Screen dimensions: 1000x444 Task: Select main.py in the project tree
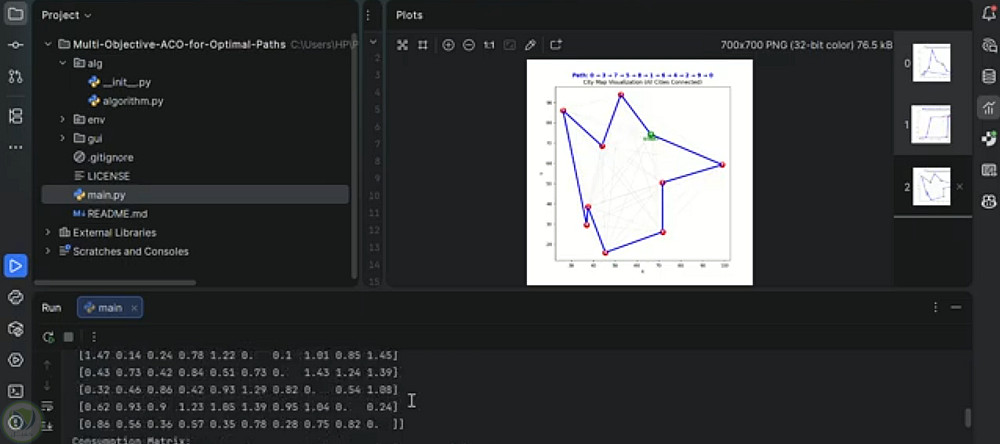(x=195, y=195)
